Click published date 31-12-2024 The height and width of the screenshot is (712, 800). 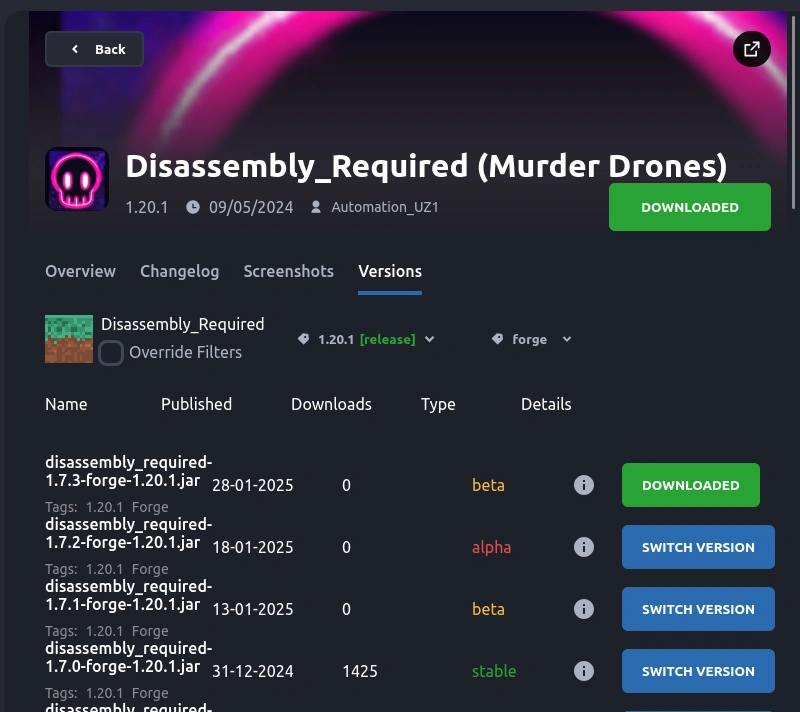point(253,671)
